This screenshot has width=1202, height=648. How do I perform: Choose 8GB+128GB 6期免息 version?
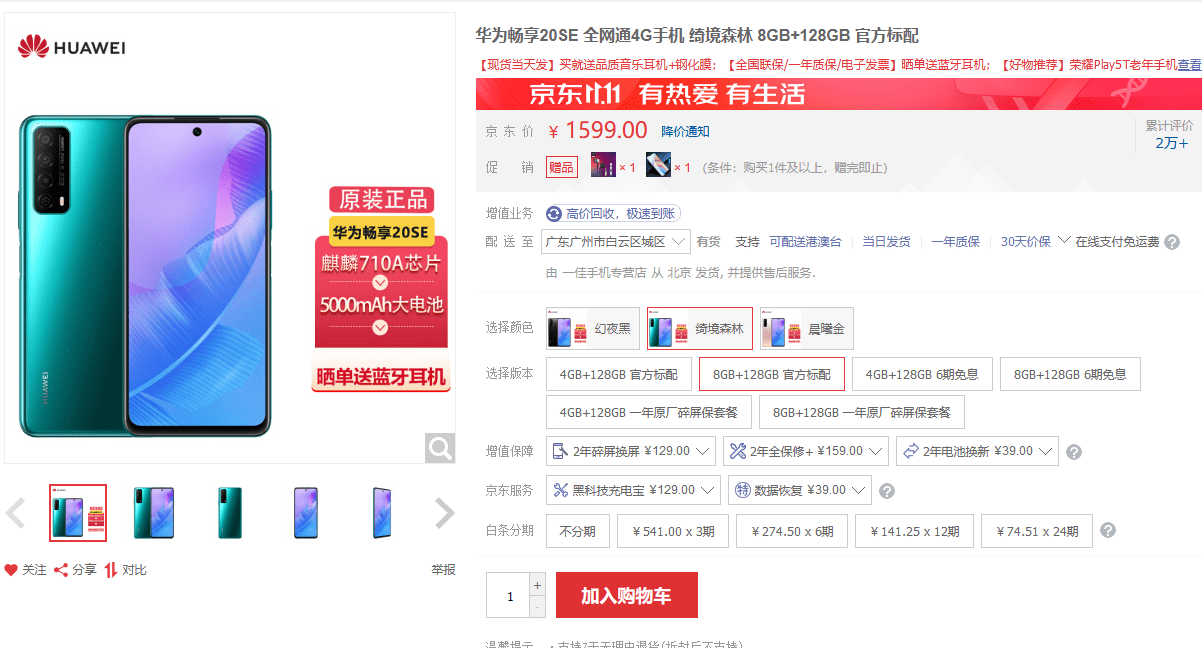pos(1070,374)
